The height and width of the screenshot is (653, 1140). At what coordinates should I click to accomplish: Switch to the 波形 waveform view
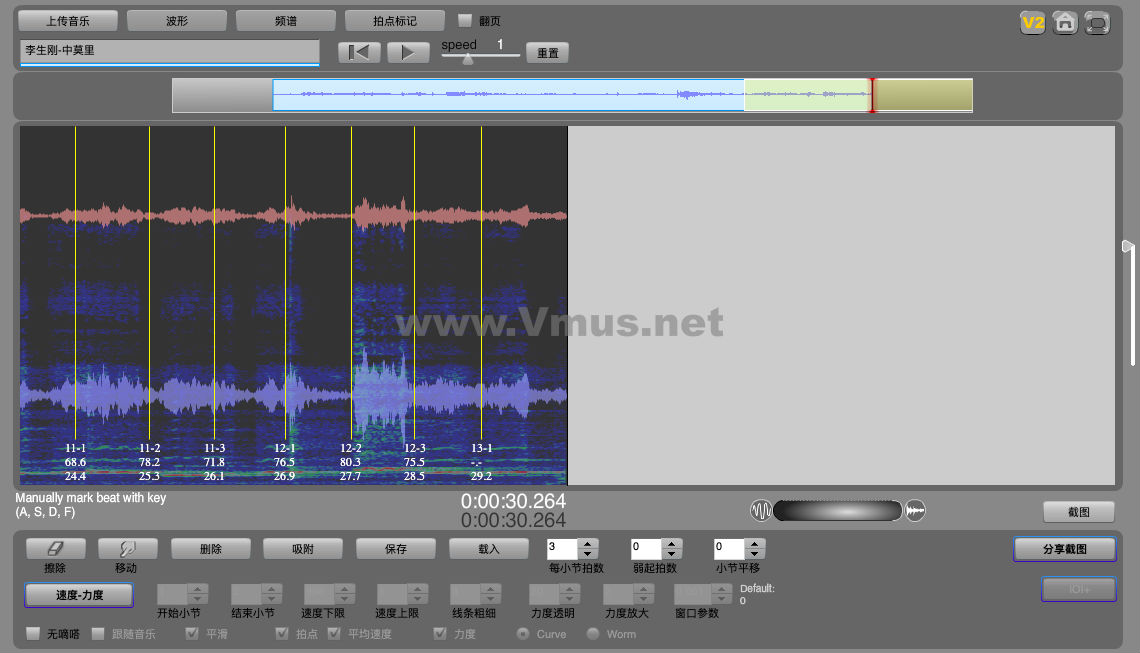click(177, 21)
